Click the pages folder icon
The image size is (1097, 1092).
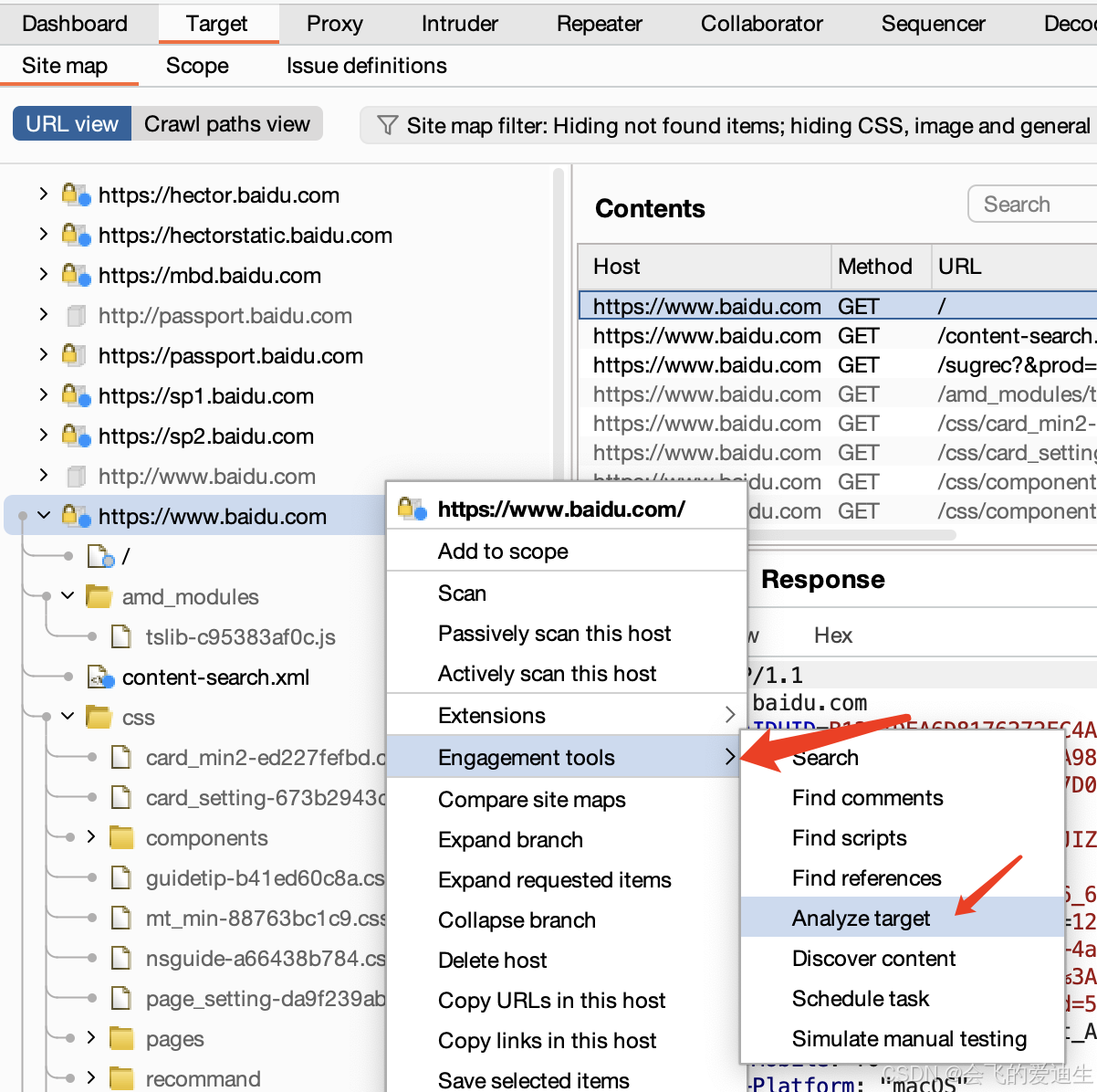(121, 1038)
